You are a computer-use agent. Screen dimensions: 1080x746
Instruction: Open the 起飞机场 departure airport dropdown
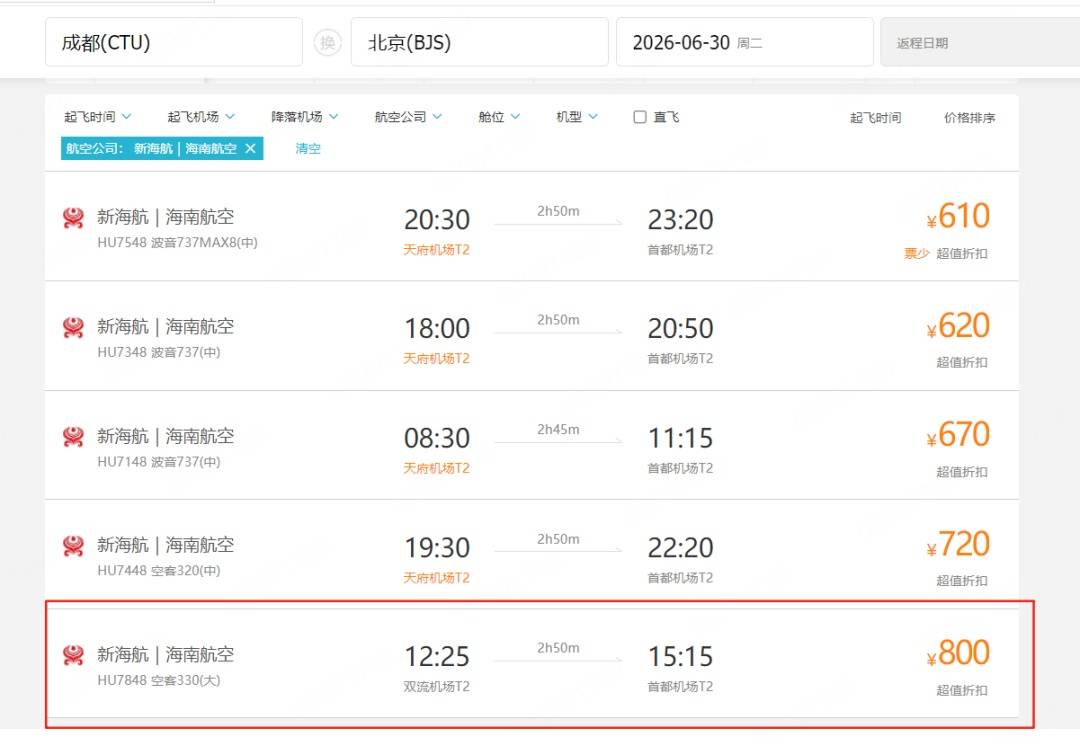click(201, 117)
